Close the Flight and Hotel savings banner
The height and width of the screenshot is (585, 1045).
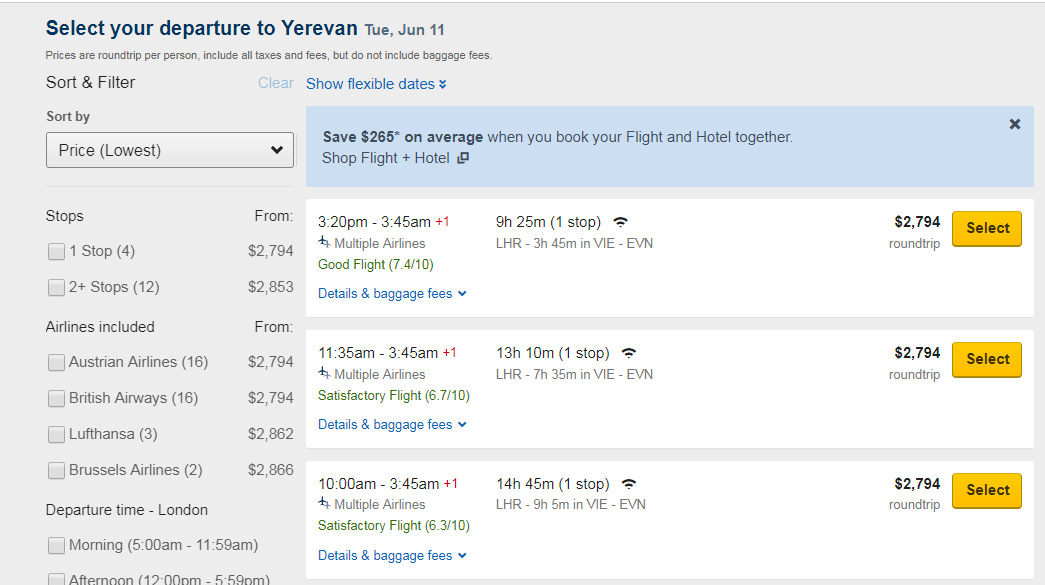[x=1014, y=124]
